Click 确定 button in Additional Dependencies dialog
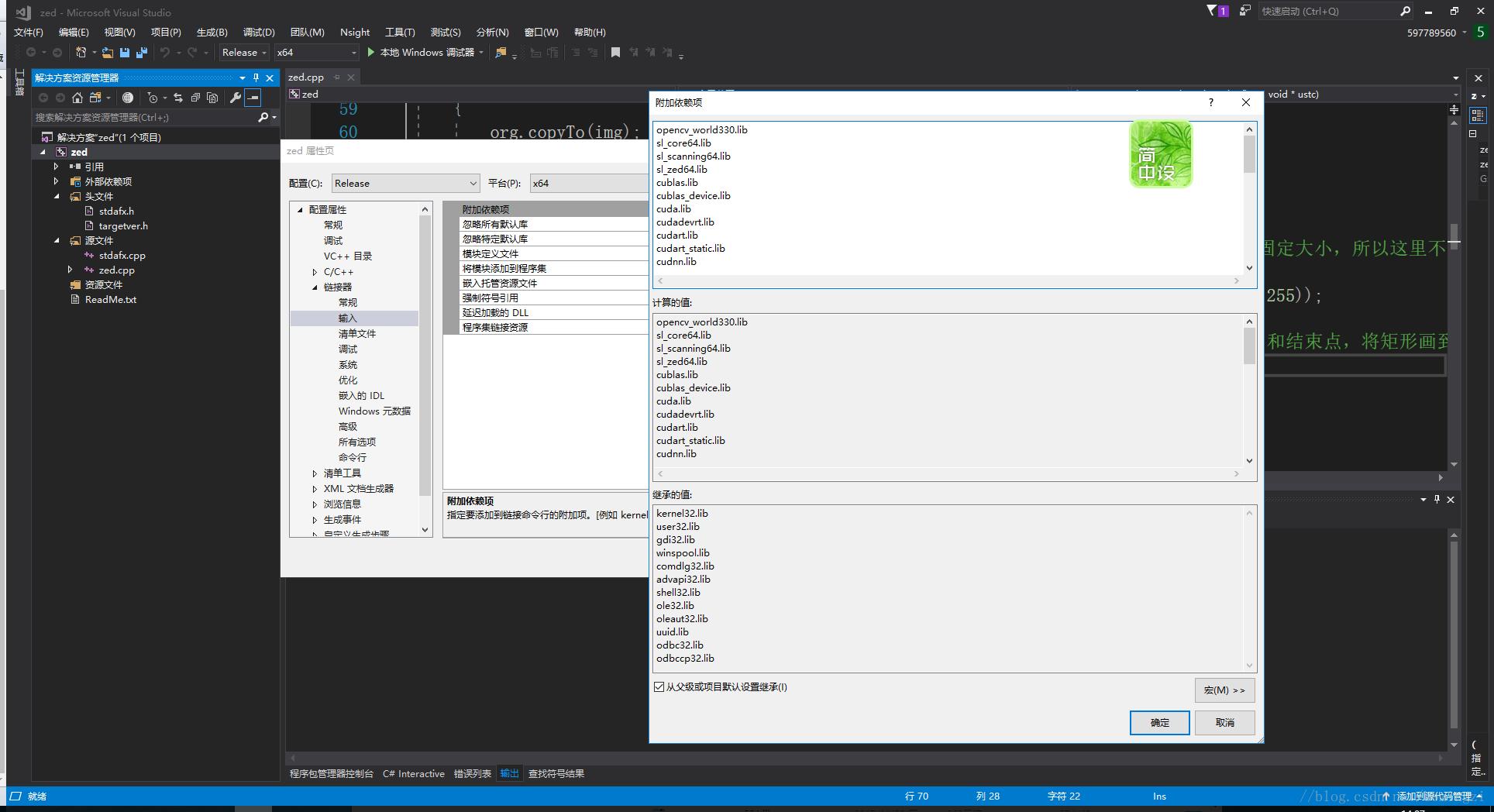The height and width of the screenshot is (812, 1494). click(x=1159, y=723)
